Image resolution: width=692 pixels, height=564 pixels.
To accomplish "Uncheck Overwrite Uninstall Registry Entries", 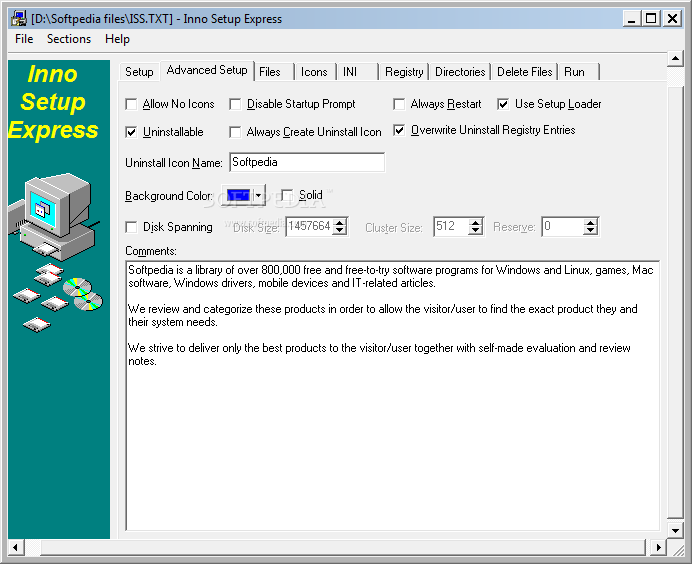I will point(399,130).
